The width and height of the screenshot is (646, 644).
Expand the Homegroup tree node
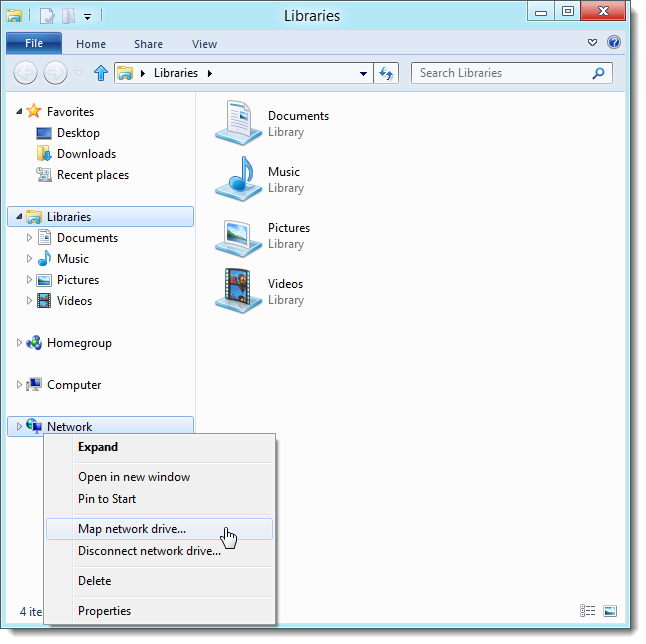19,343
